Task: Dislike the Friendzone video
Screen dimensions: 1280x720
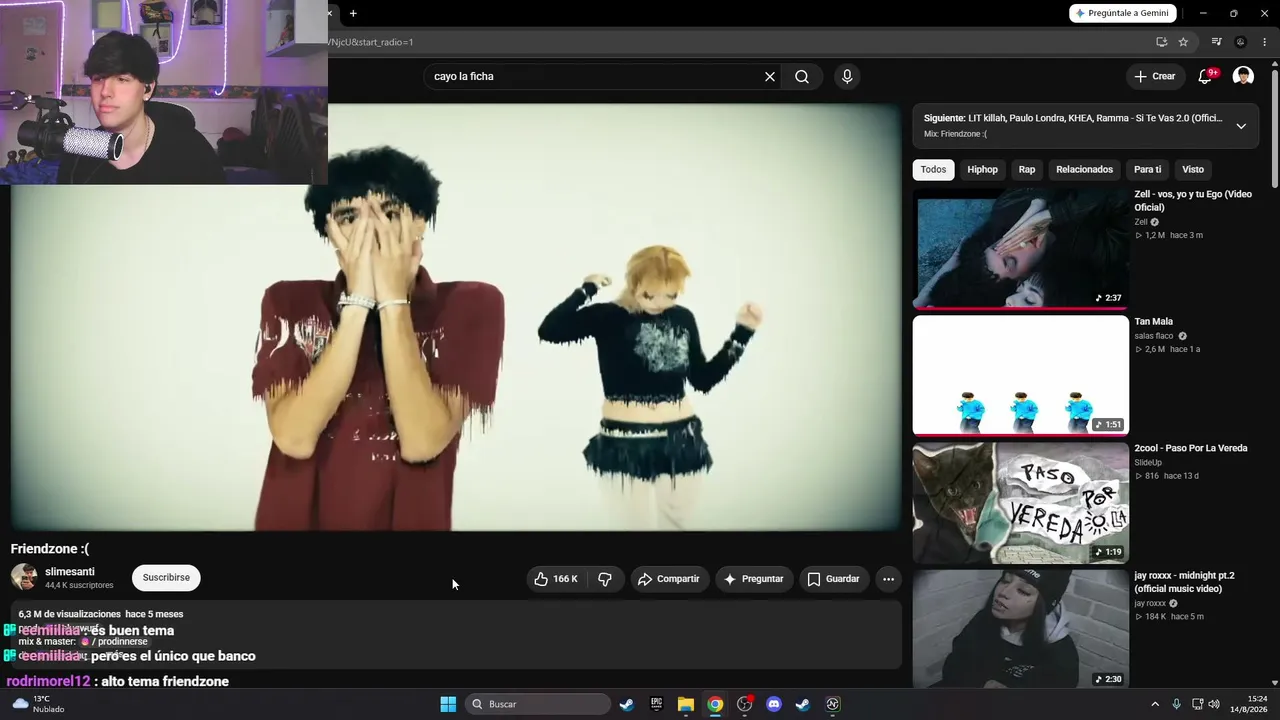Action: pos(605,579)
